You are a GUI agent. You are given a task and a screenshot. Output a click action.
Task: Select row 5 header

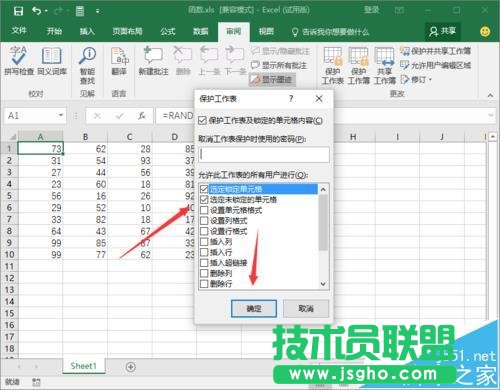pyautogui.click(x=9, y=196)
